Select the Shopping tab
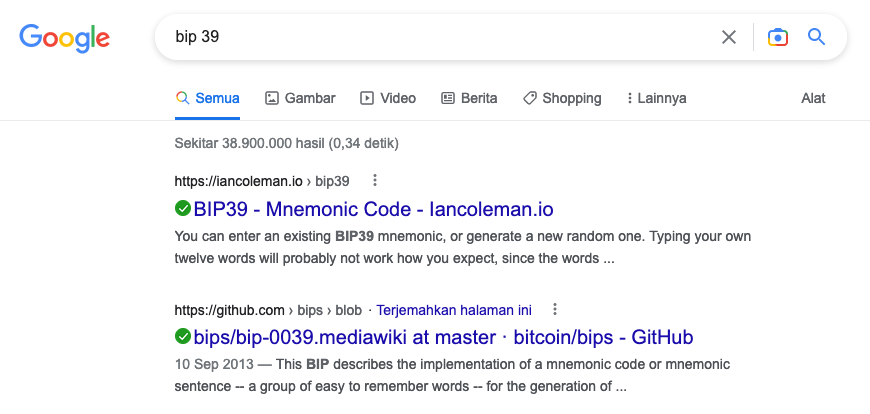The image size is (870, 414). tap(562, 98)
